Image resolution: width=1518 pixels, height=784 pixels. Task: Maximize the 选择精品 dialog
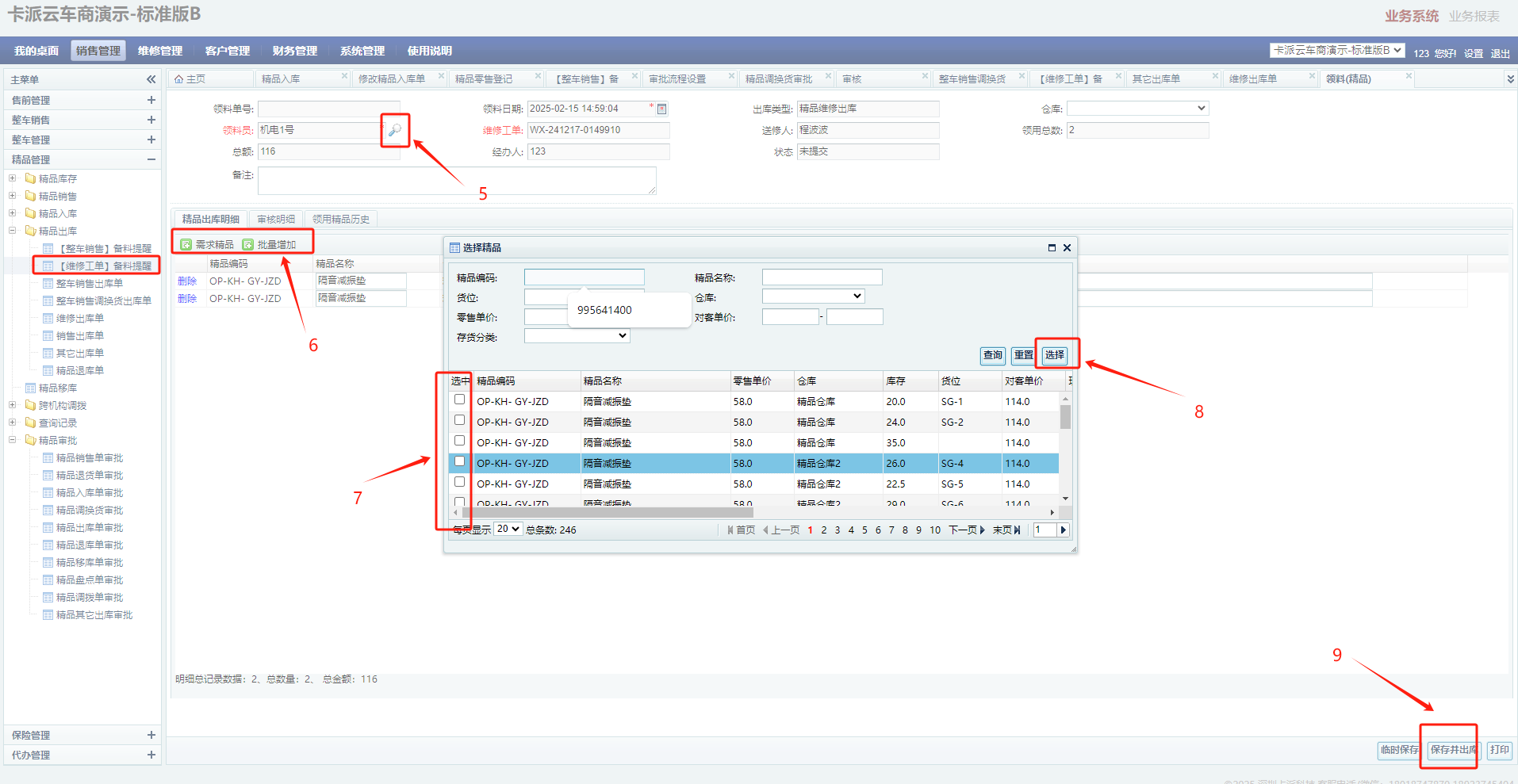pyautogui.click(x=1052, y=248)
